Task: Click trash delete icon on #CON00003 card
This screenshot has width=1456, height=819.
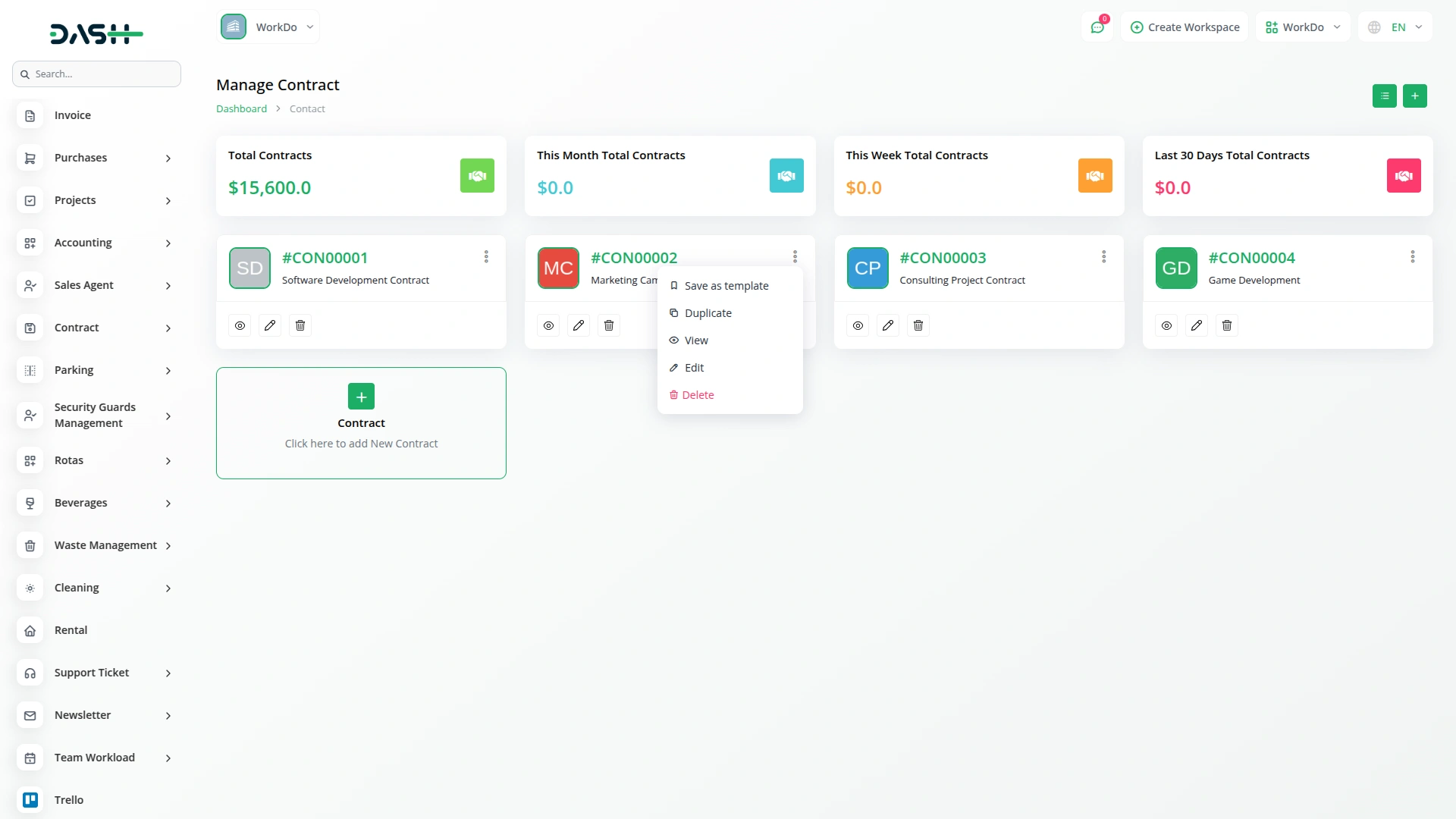Action: (x=918, y=325)
